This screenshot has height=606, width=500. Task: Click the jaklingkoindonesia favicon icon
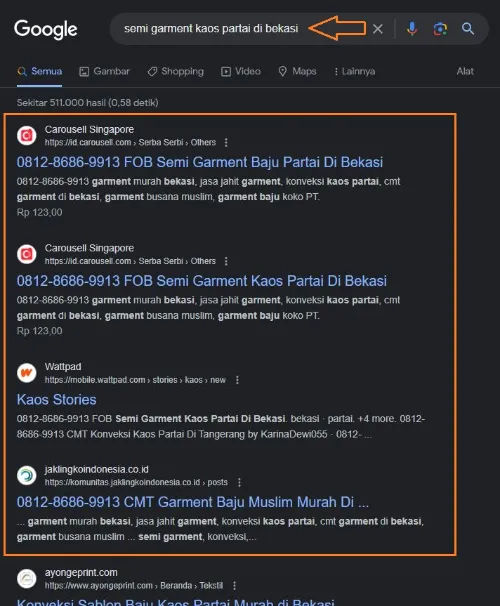click(x=27, y=475)
